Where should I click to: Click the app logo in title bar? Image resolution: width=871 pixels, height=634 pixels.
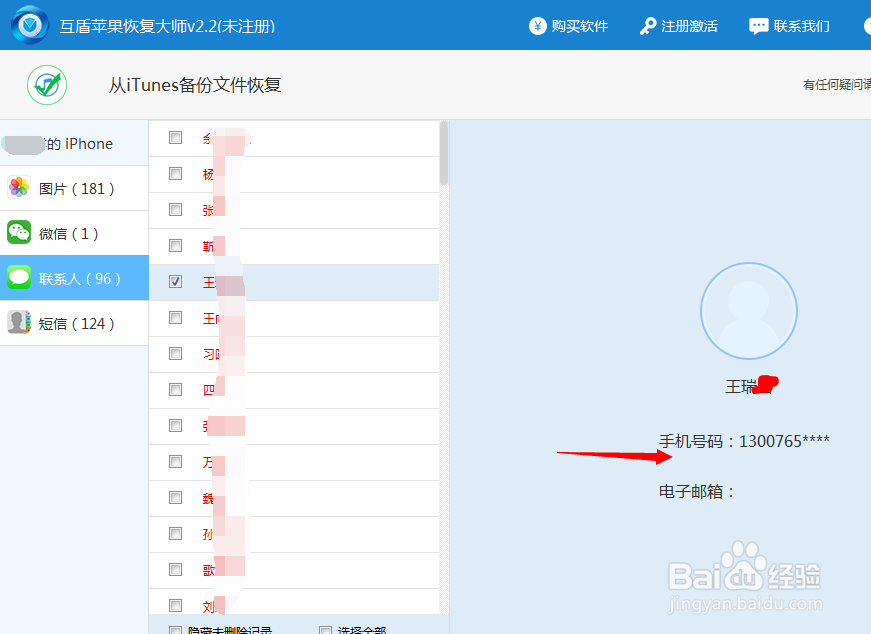click(x=30, y=25)
